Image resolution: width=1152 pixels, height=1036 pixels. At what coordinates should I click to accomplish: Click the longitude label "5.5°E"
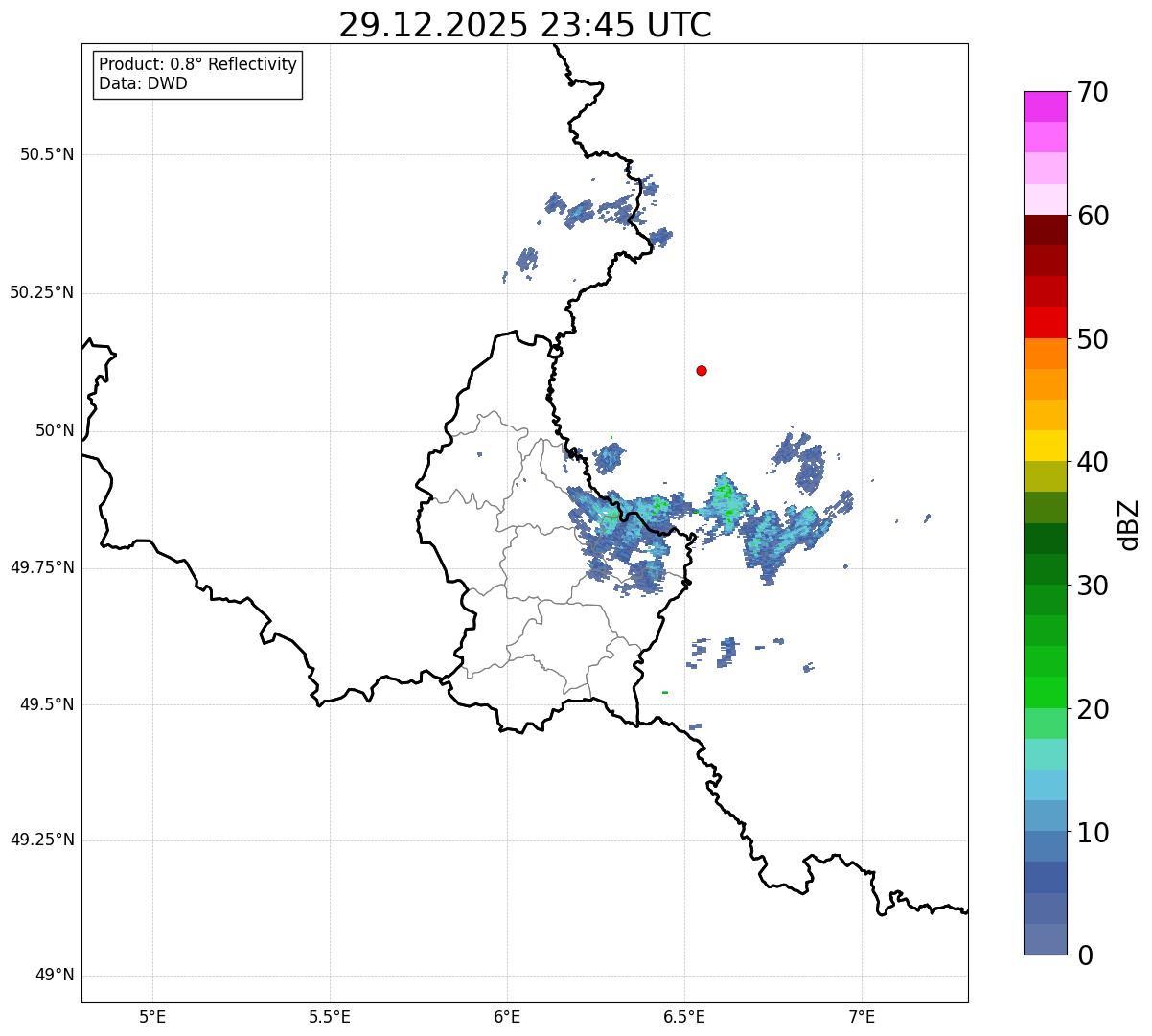tap(330, 1016)
